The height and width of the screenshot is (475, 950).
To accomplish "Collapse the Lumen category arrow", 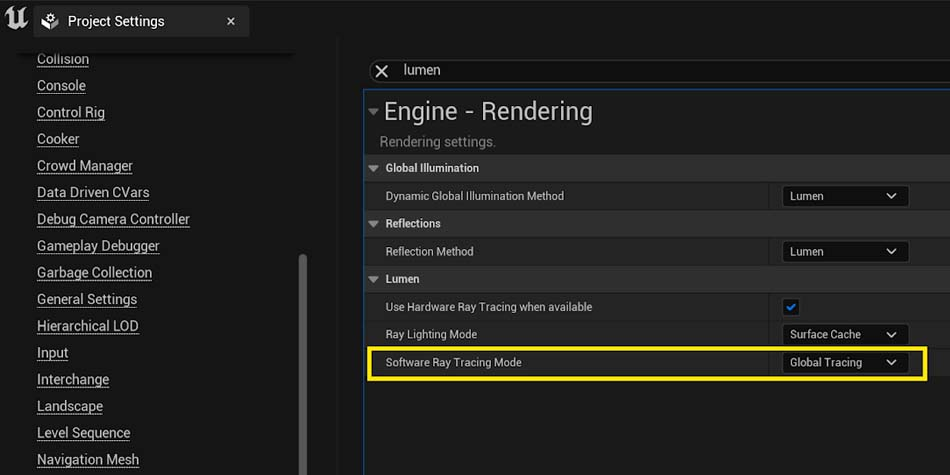I will click(373, 279).
